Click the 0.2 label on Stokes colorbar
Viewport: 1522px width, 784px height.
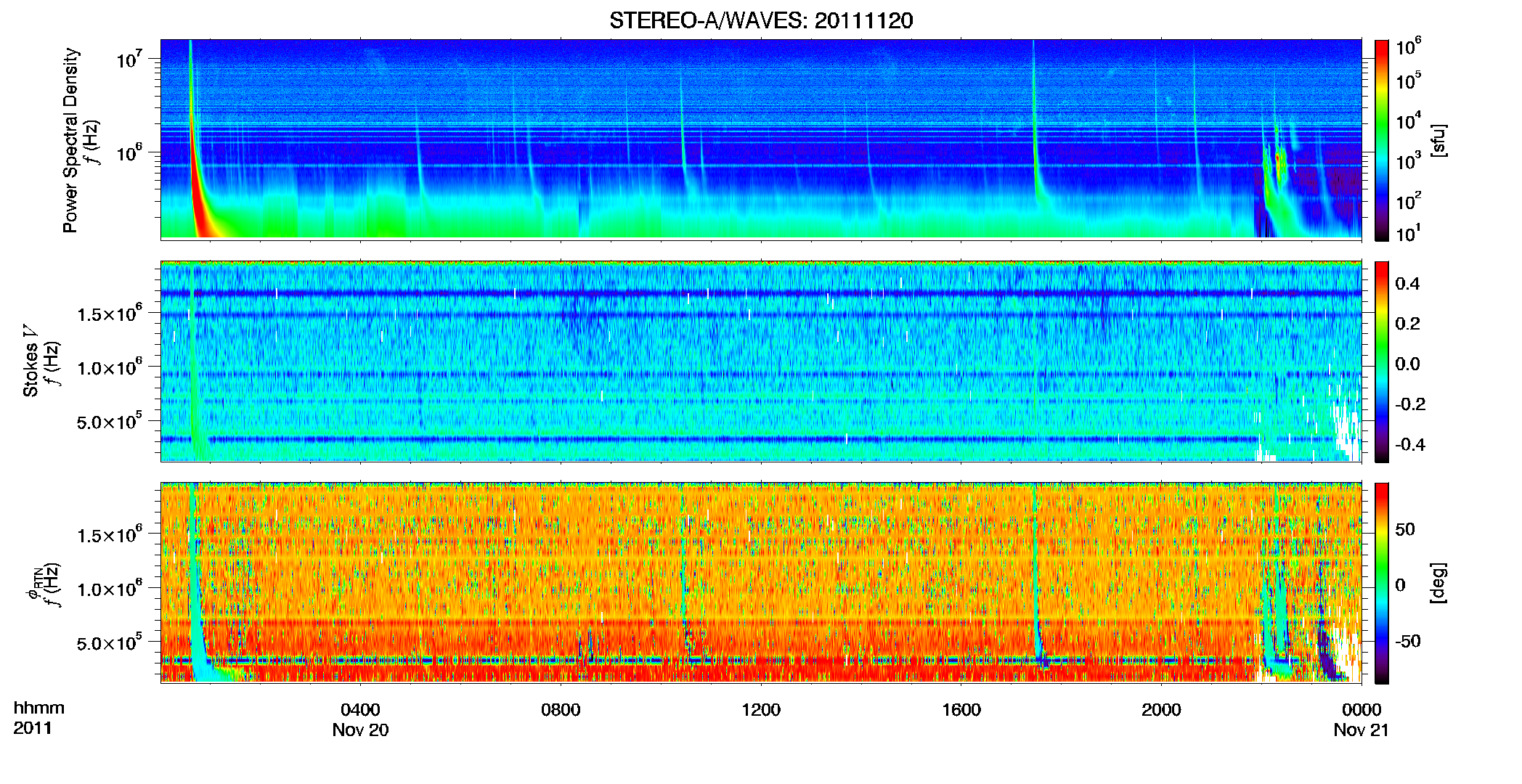pyautogui.click(x=1408, y=324)
